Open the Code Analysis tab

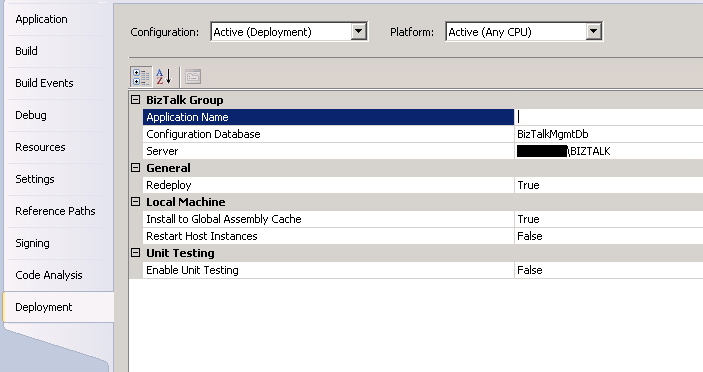coord(49,275)
